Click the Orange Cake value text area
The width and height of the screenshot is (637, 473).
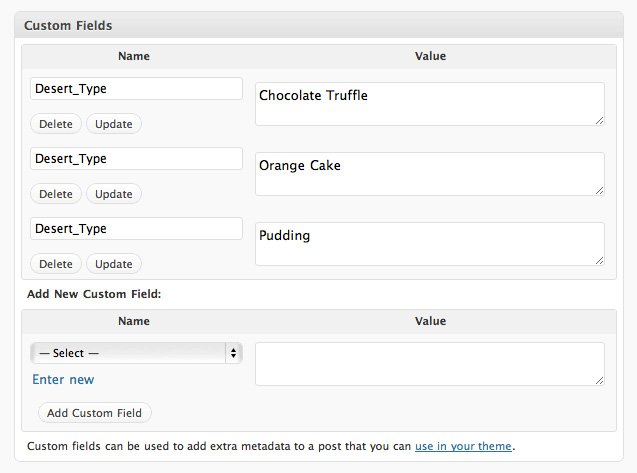[x=429, y=173]
